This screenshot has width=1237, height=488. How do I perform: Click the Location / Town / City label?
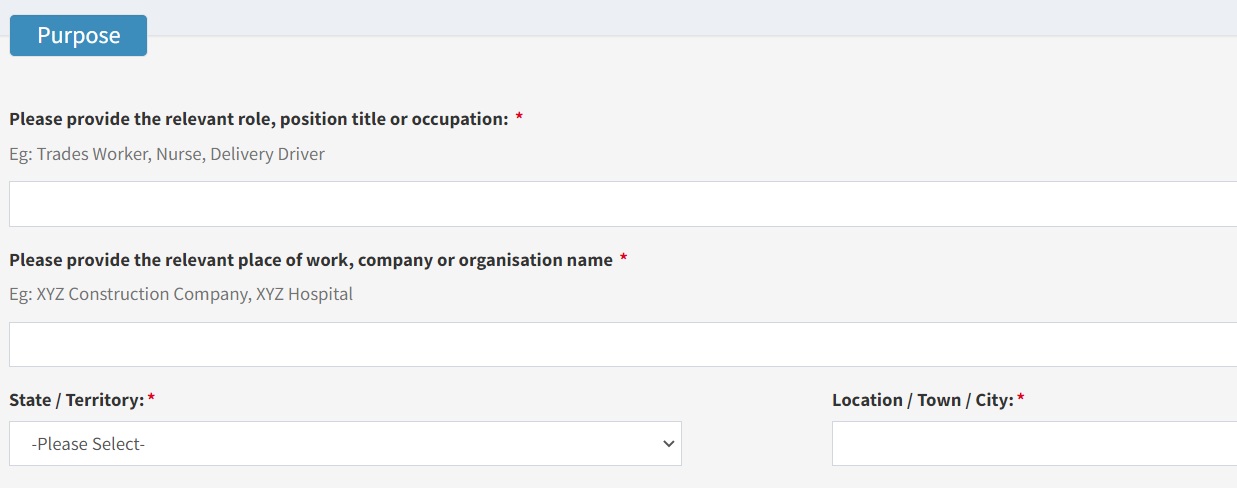tap(923, 400)
